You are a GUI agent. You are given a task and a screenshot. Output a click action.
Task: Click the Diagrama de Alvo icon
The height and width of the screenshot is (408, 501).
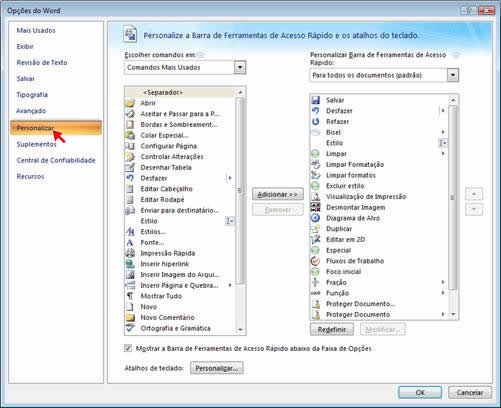click(x=315, y=218)
